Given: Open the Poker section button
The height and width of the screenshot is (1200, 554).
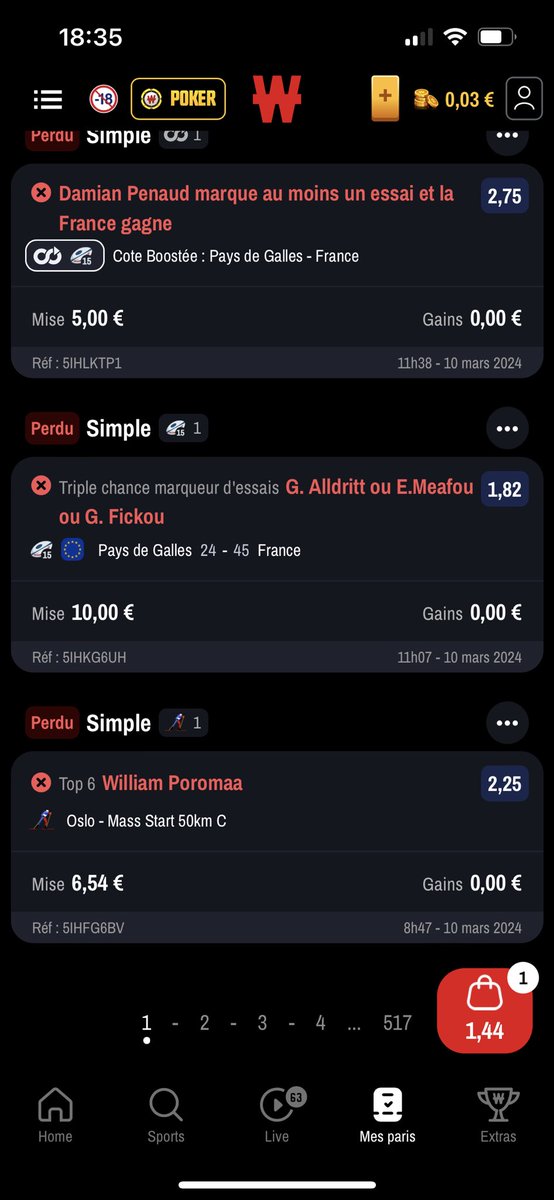Looking at the screenshot, I should tap(178, 99).
